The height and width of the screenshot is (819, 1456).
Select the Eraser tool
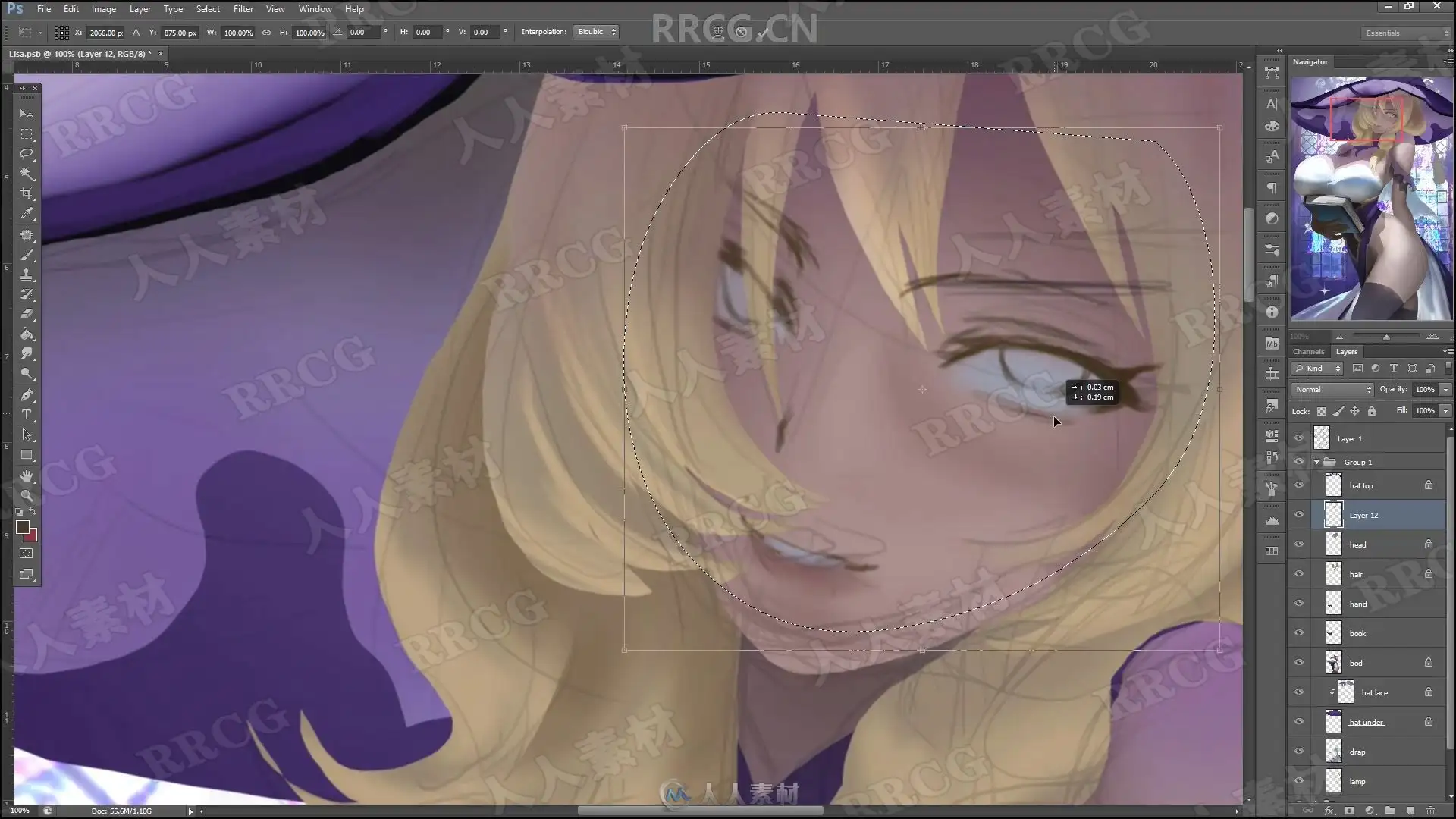27,313
